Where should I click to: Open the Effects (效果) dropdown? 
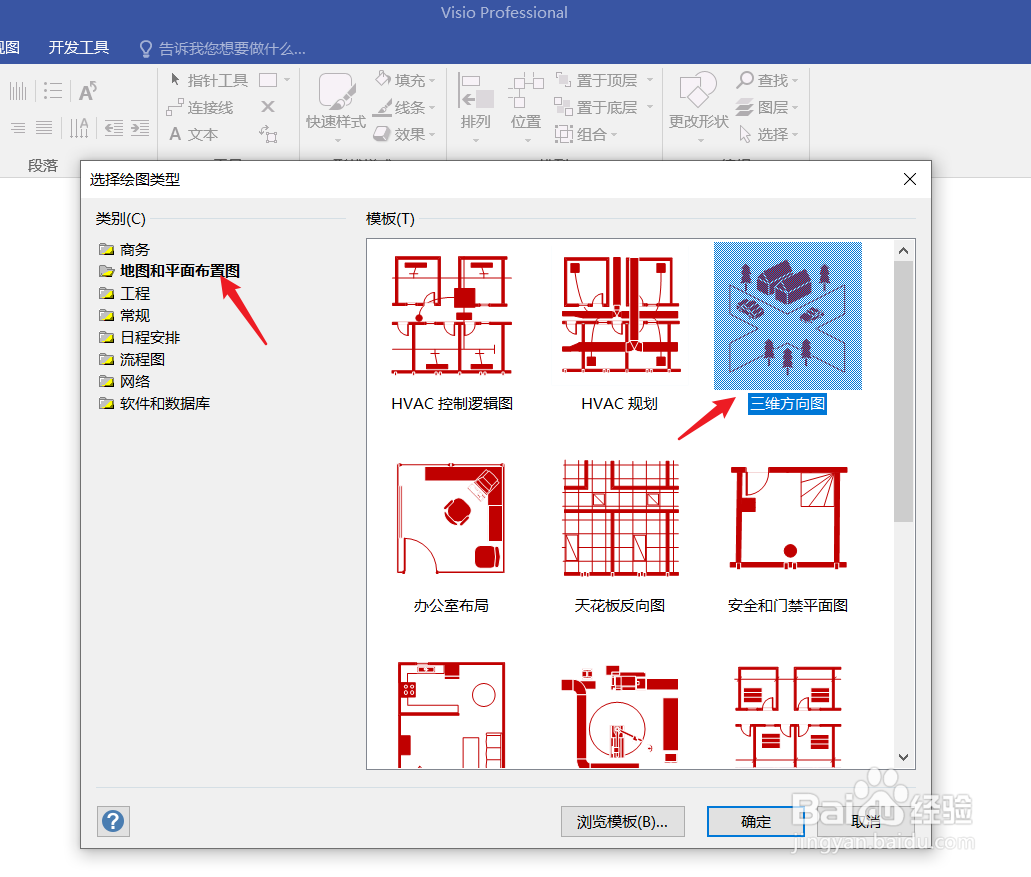coord(405,134)
